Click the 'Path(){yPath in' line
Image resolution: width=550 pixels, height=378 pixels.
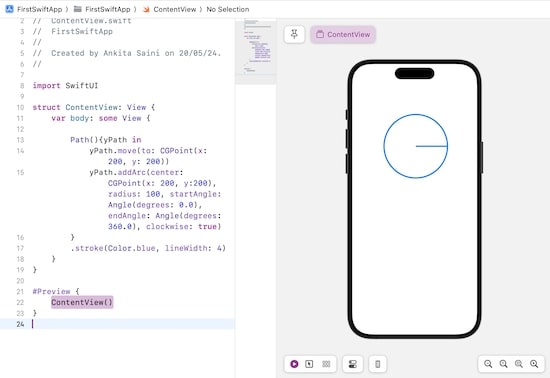[x=106, y=140]
